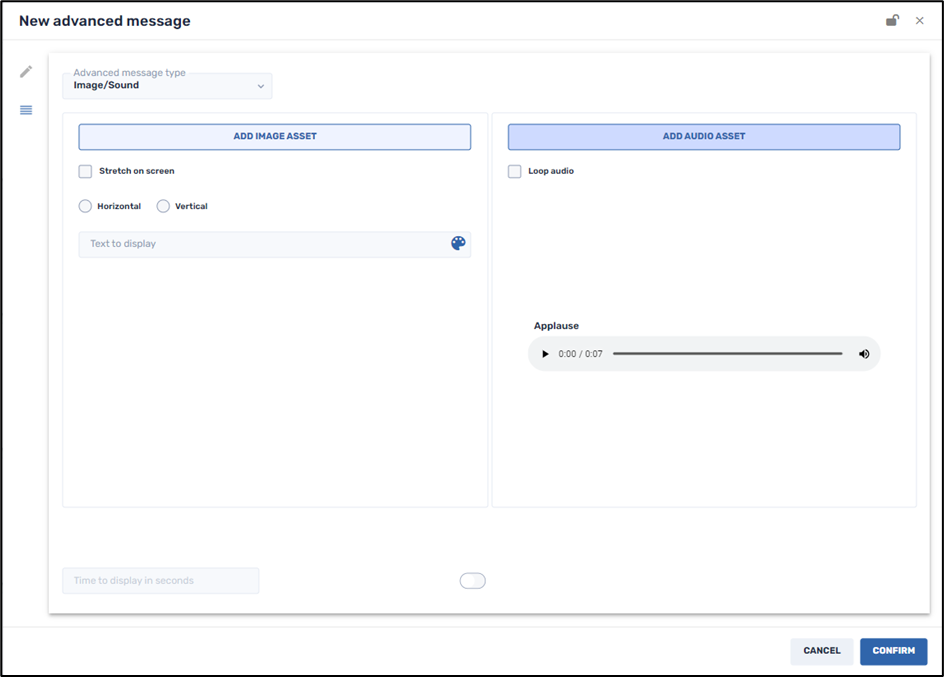Enable the Loop audio checkbox
944x677 pixels.
(x=514, y=171)
